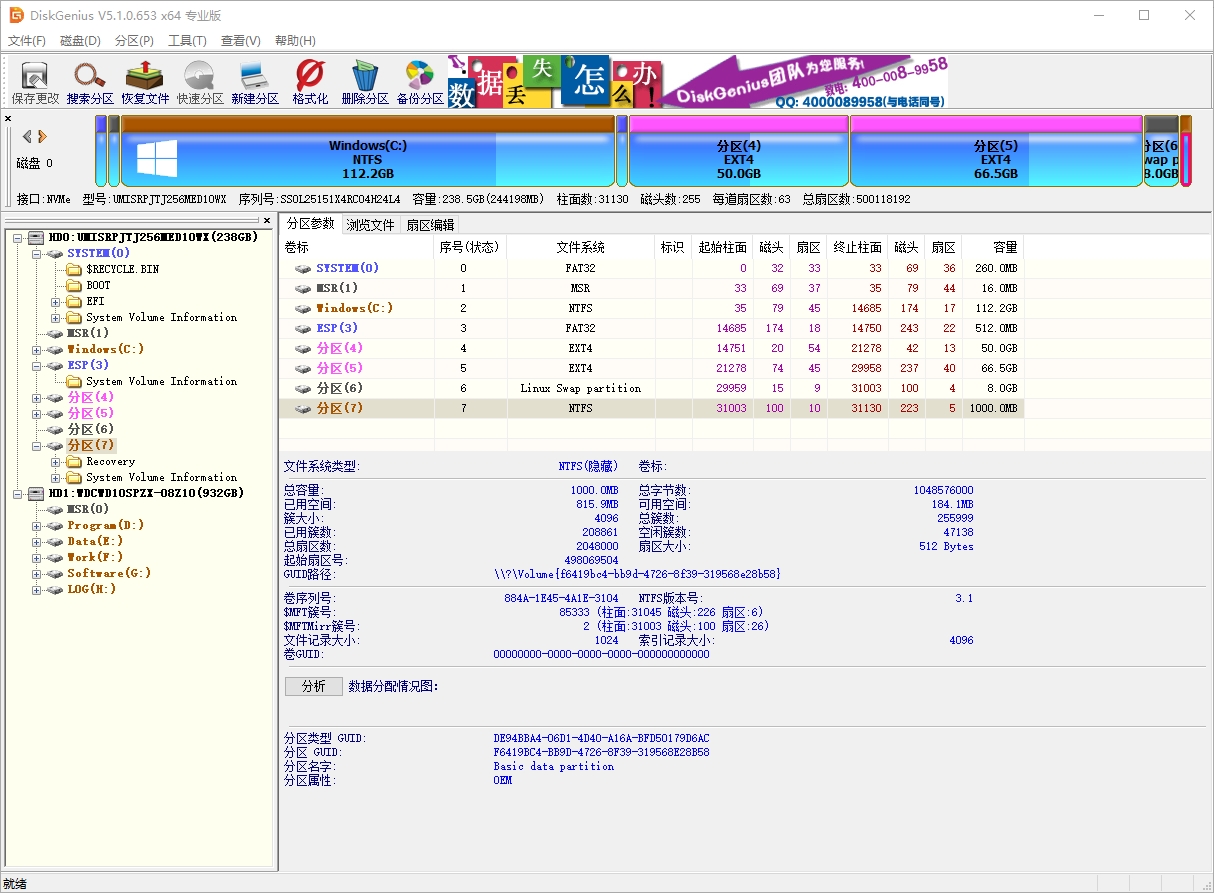Select Windows(C:) row in partition table

point(651,308)
